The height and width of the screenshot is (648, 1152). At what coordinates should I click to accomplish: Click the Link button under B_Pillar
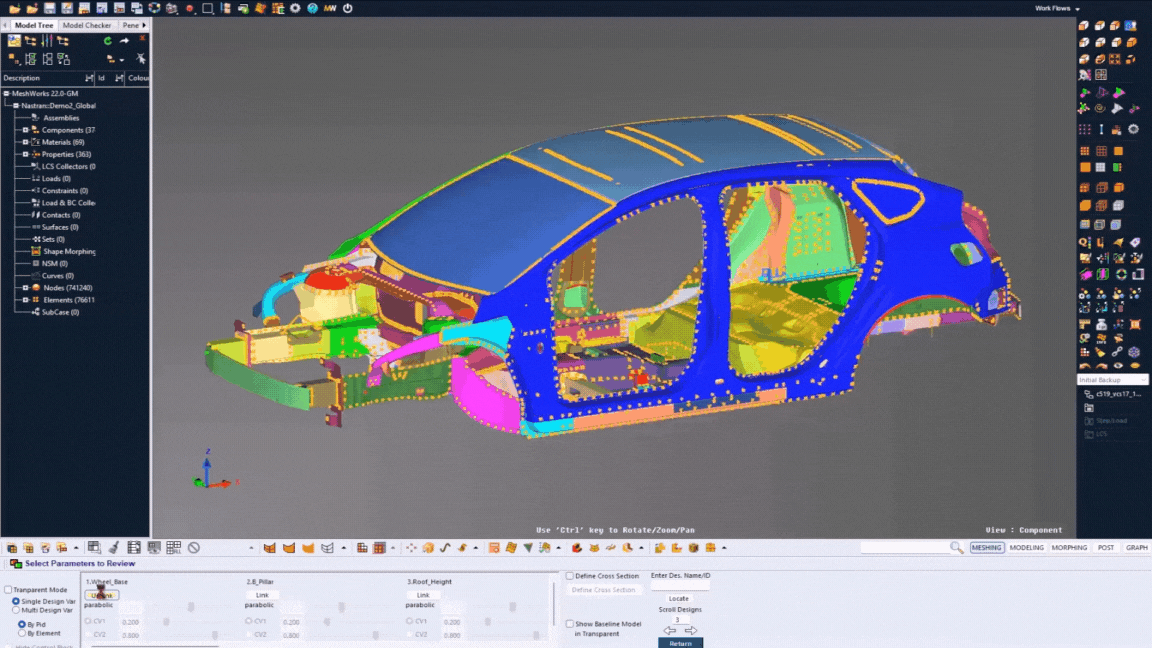(x=262, y=595)
